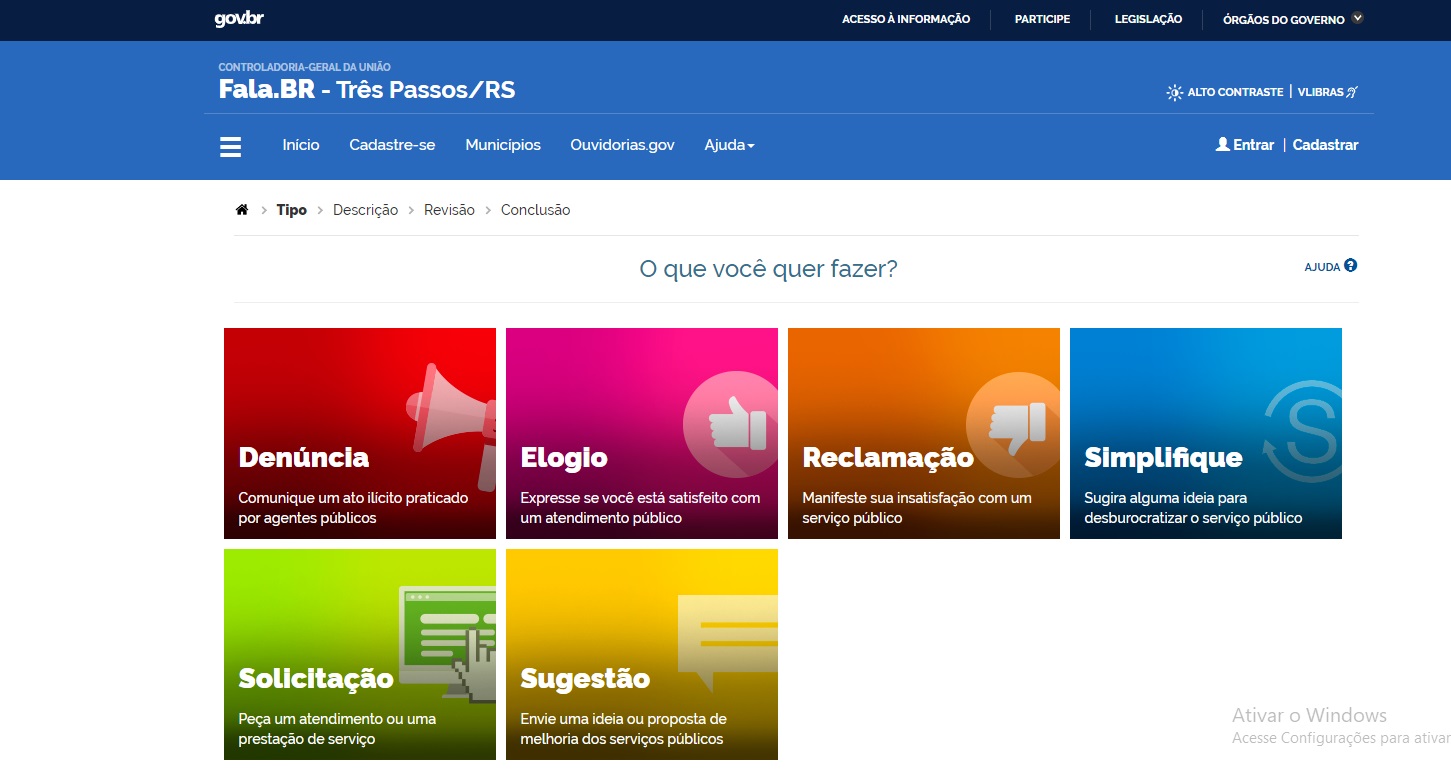This screenshot has height=775, width=1451.
Task: Click the AJUDA question mark help icon
Action: [x=1351, y=265]
